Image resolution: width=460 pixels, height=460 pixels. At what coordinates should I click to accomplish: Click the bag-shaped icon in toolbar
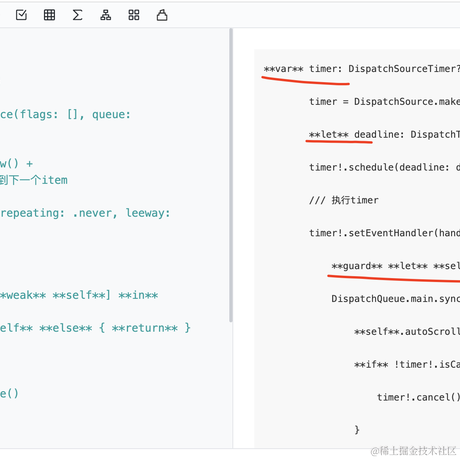[x=162, y=15]
